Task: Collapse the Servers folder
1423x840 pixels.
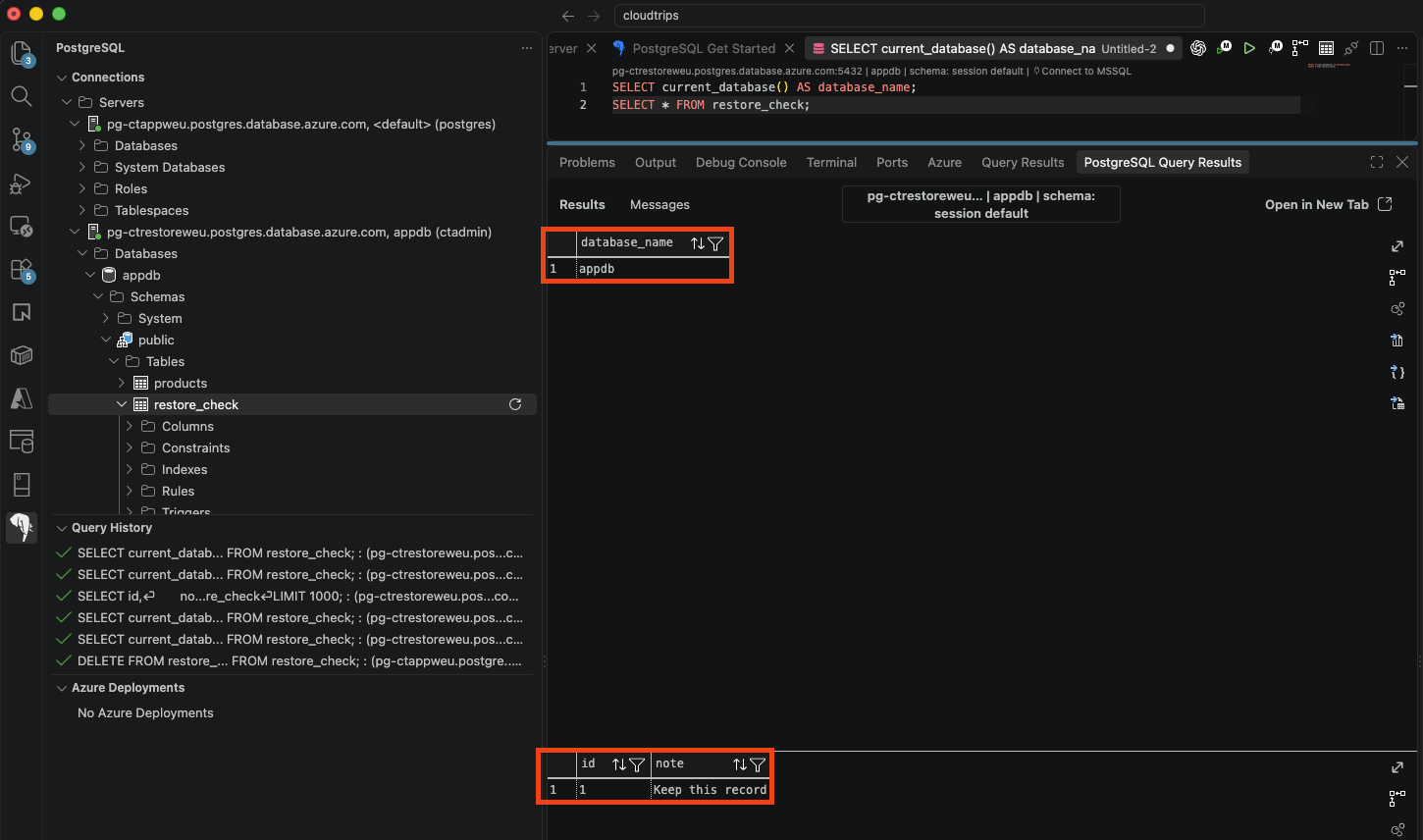Action: [x=67, y=102]
